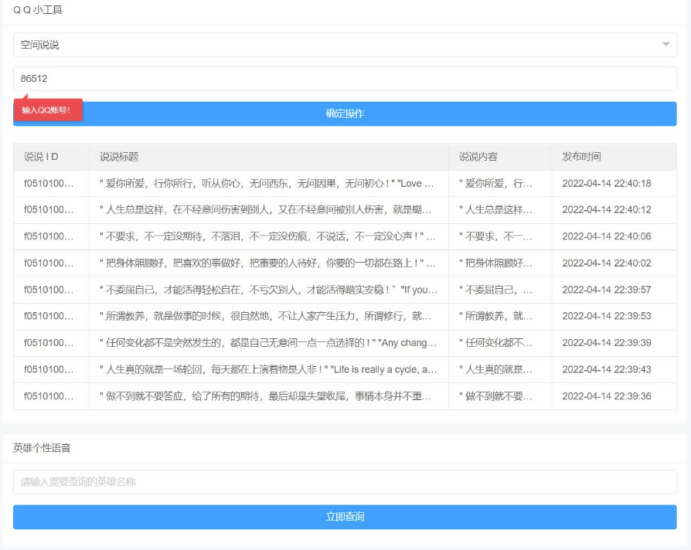Click the blue 立即查询 button
Image resolution: width=691 pixels, height=550 pixels.
pyautogui.click(x=345, y=517)
